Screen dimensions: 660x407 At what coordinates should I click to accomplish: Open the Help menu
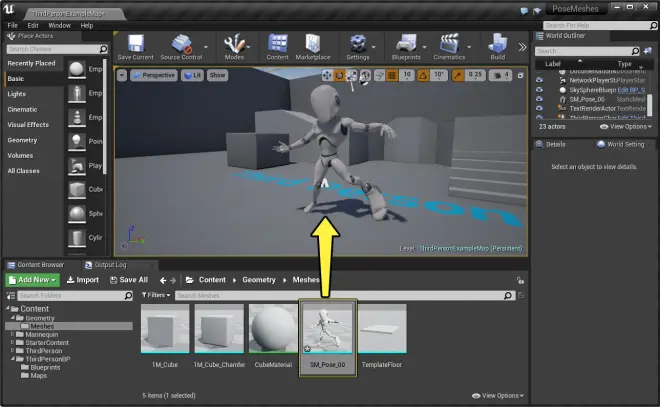(x=87, y=26)
